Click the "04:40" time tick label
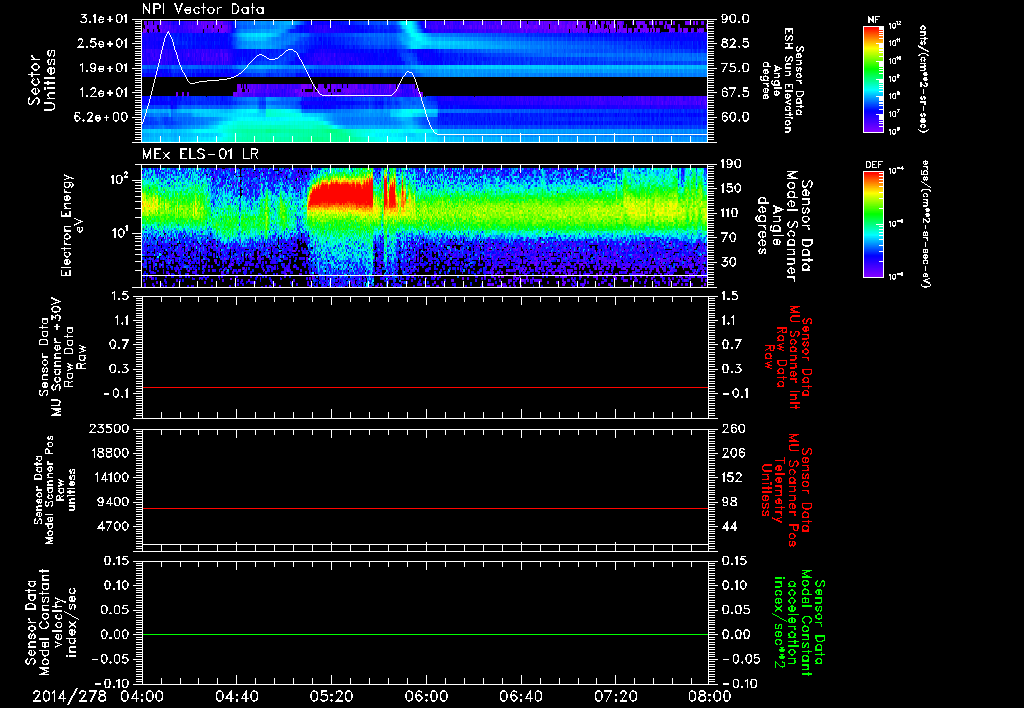This screenshot has width=1024, height=708. tap(236, 696)
